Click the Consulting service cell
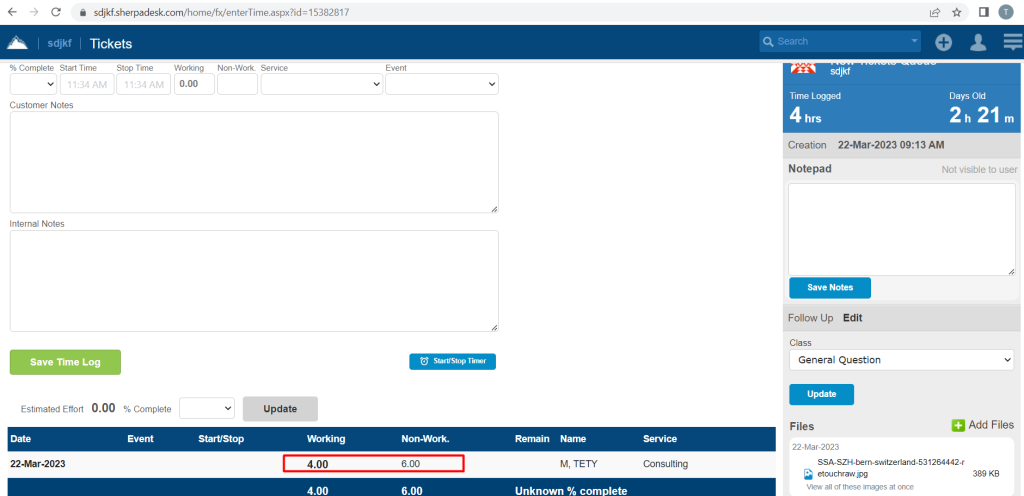Image resolution: width=1024 pixels, height=496 pixels. pos(665,465)
